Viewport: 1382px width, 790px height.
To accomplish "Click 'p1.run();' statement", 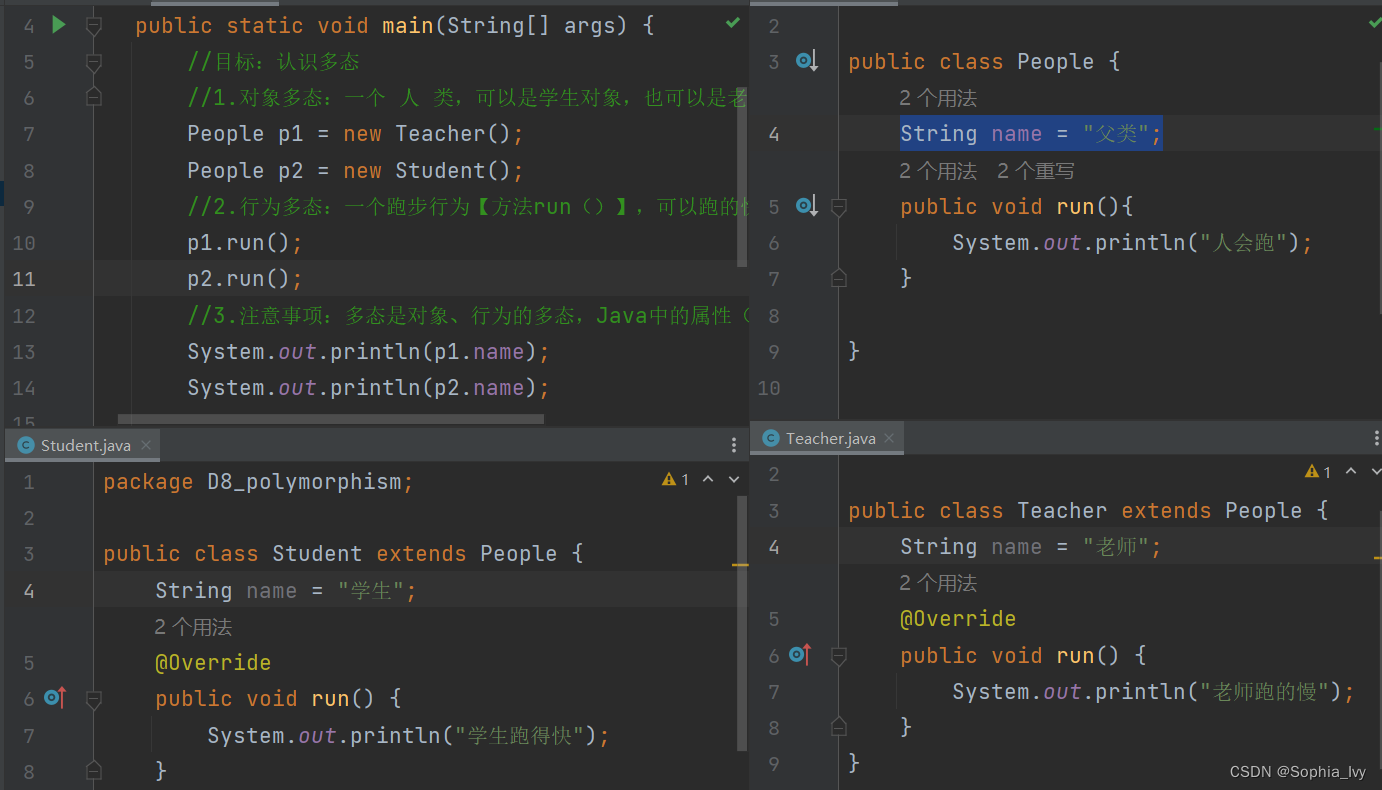I will click(245, 242).
